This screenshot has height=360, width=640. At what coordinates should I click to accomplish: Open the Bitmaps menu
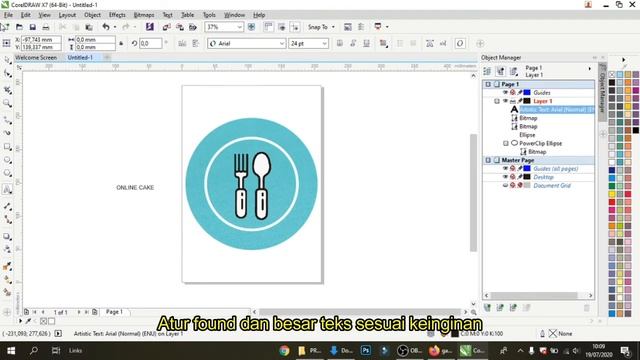(144, 15)
